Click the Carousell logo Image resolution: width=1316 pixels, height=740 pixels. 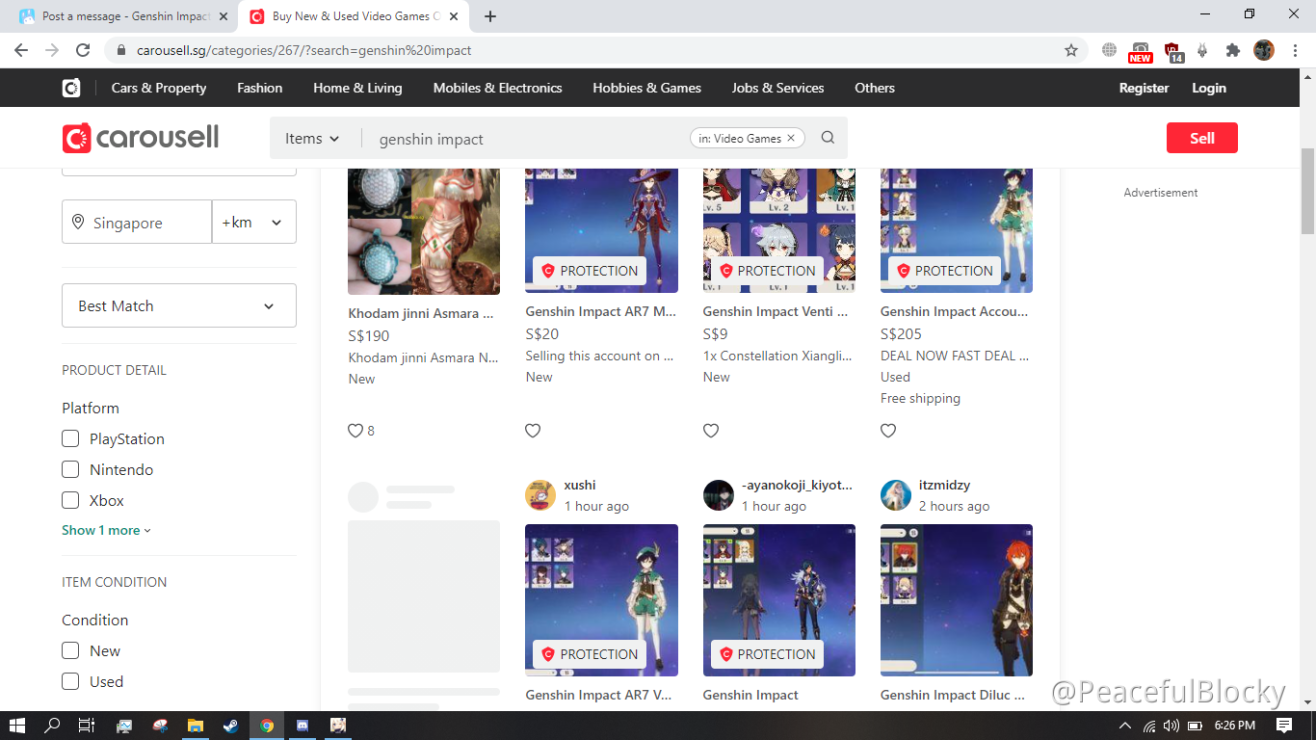pos(140,138)
